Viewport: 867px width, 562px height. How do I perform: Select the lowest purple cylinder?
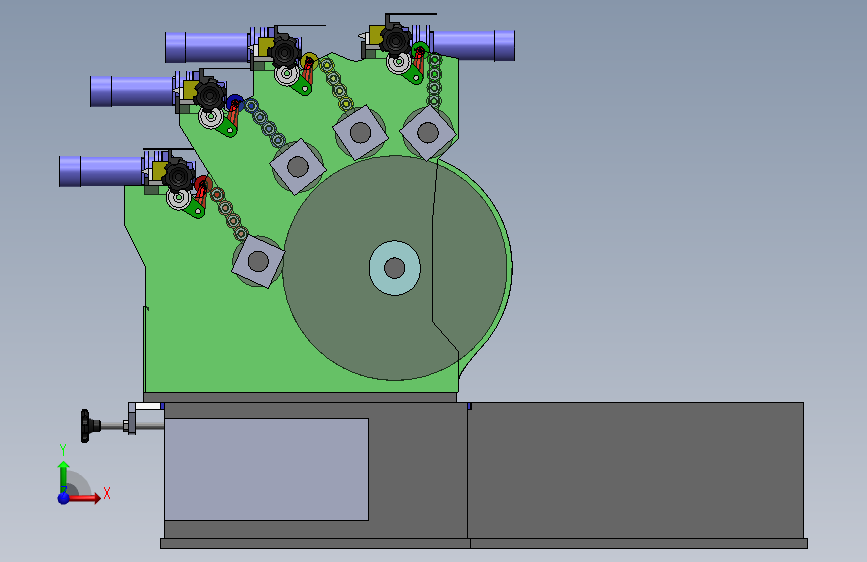coord(101,171)
